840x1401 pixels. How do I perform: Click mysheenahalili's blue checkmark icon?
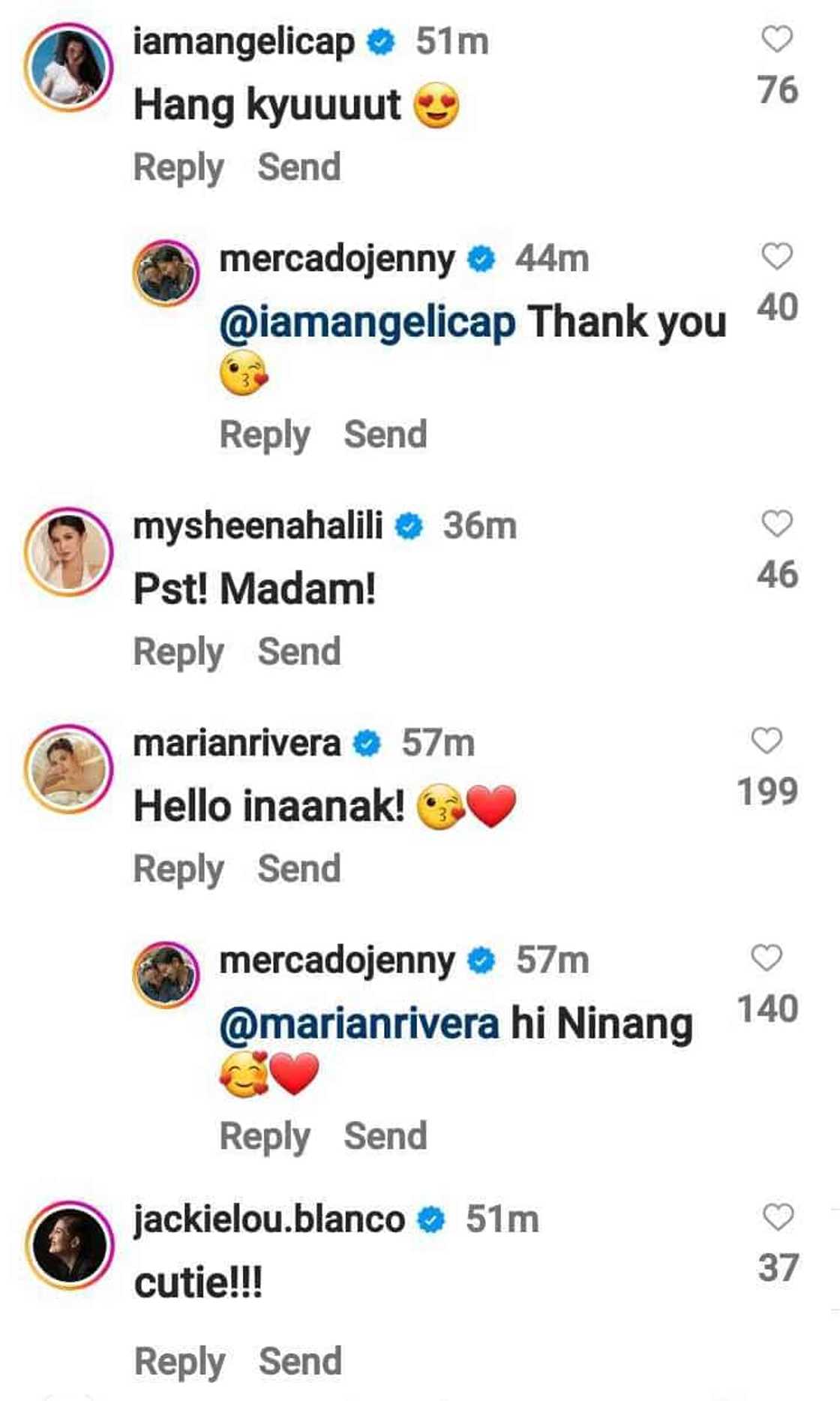(409, 528)
